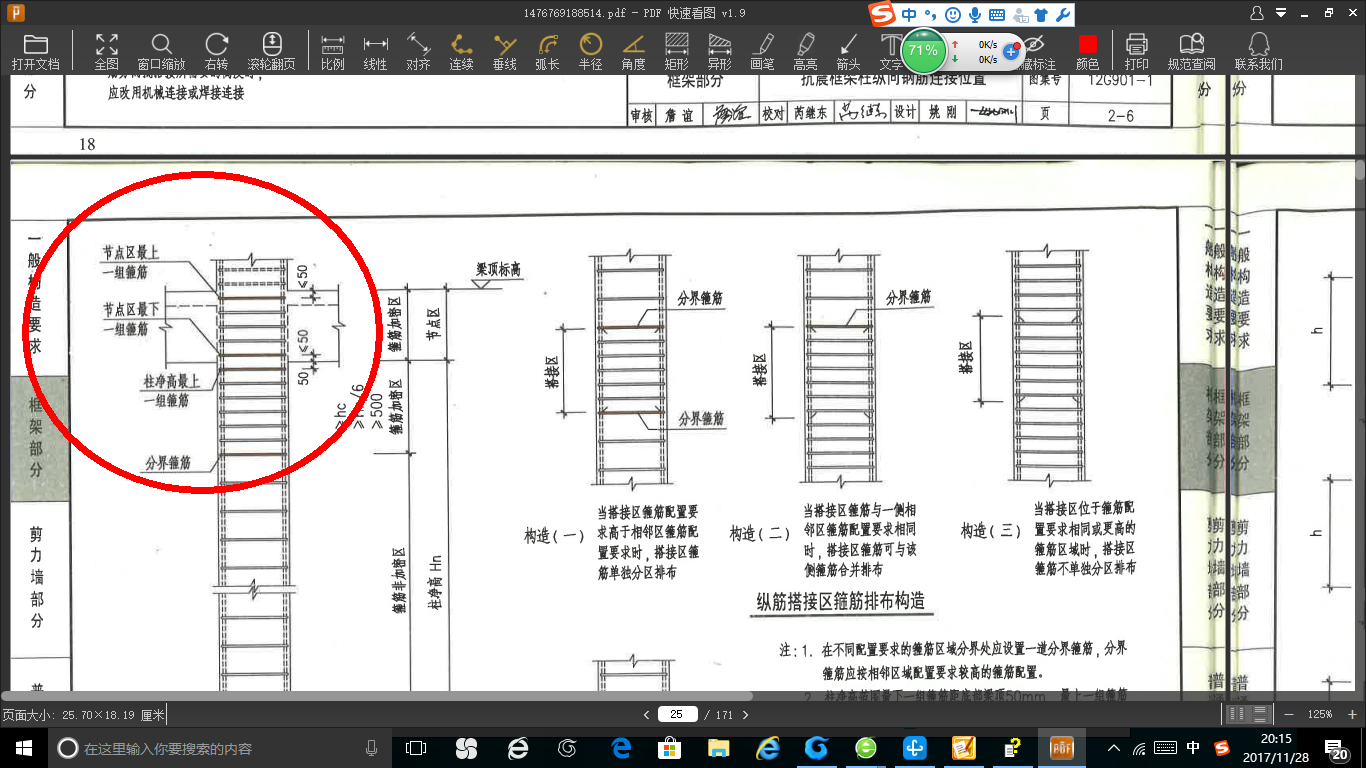Screen dimensions: 1366x768
Task: Toggle annotation visibility with the eye icon
Action: pos(1036,45)
